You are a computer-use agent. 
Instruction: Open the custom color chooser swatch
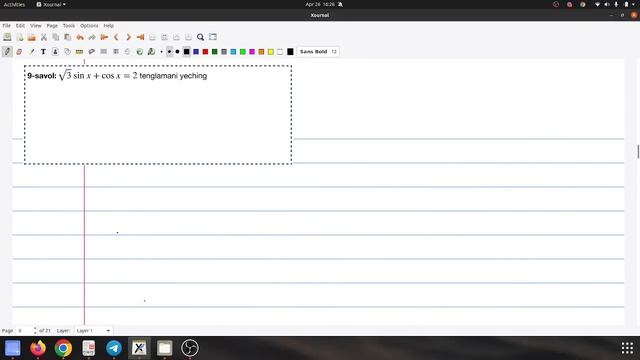pos(290,52)
